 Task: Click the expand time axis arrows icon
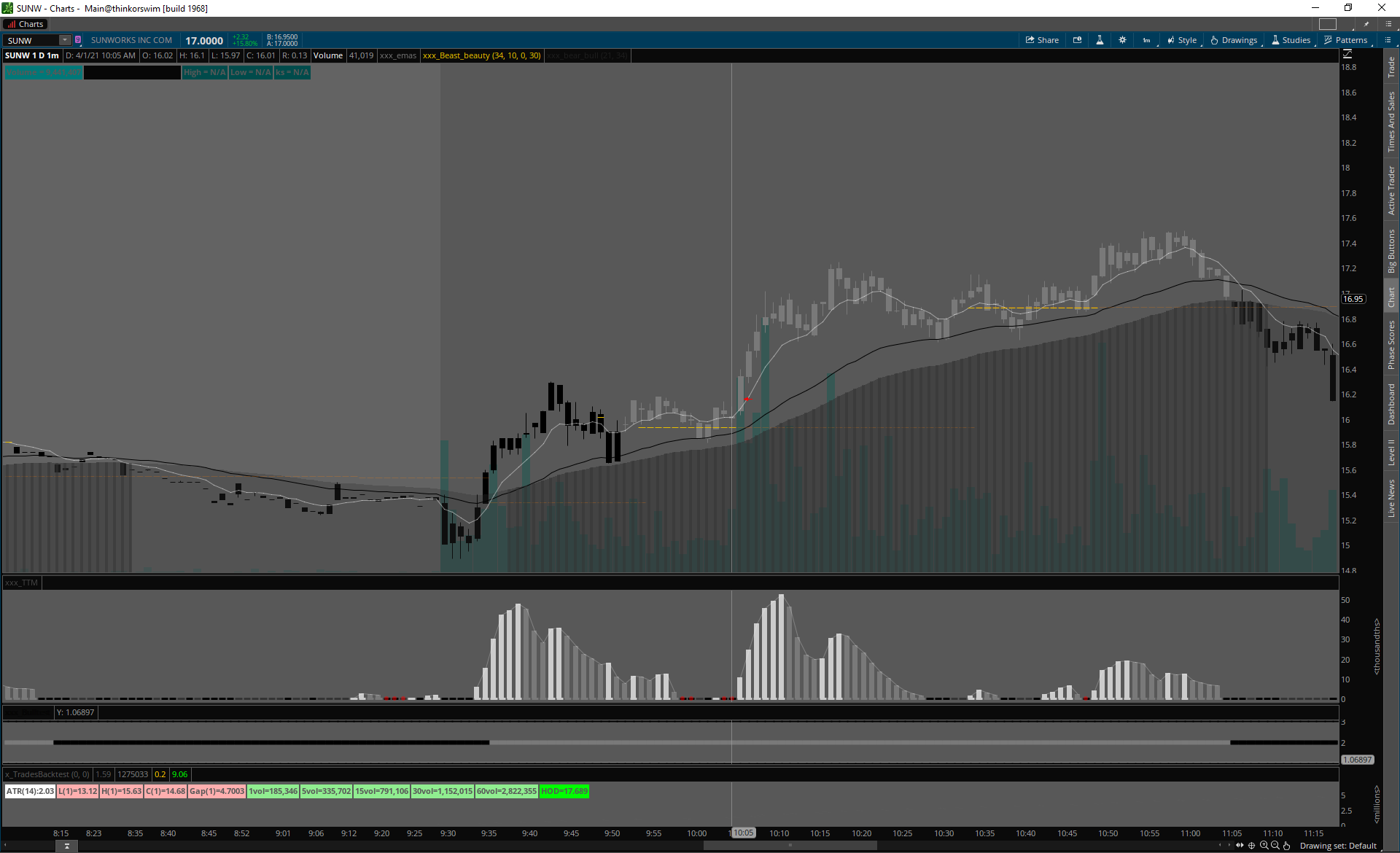[x=1240, y=846]
